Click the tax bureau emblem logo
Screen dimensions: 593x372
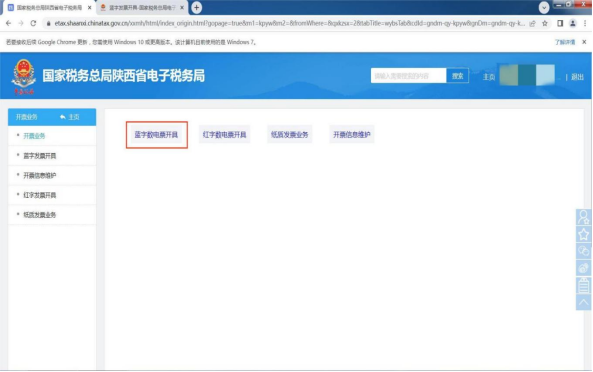tap(23, 77)
